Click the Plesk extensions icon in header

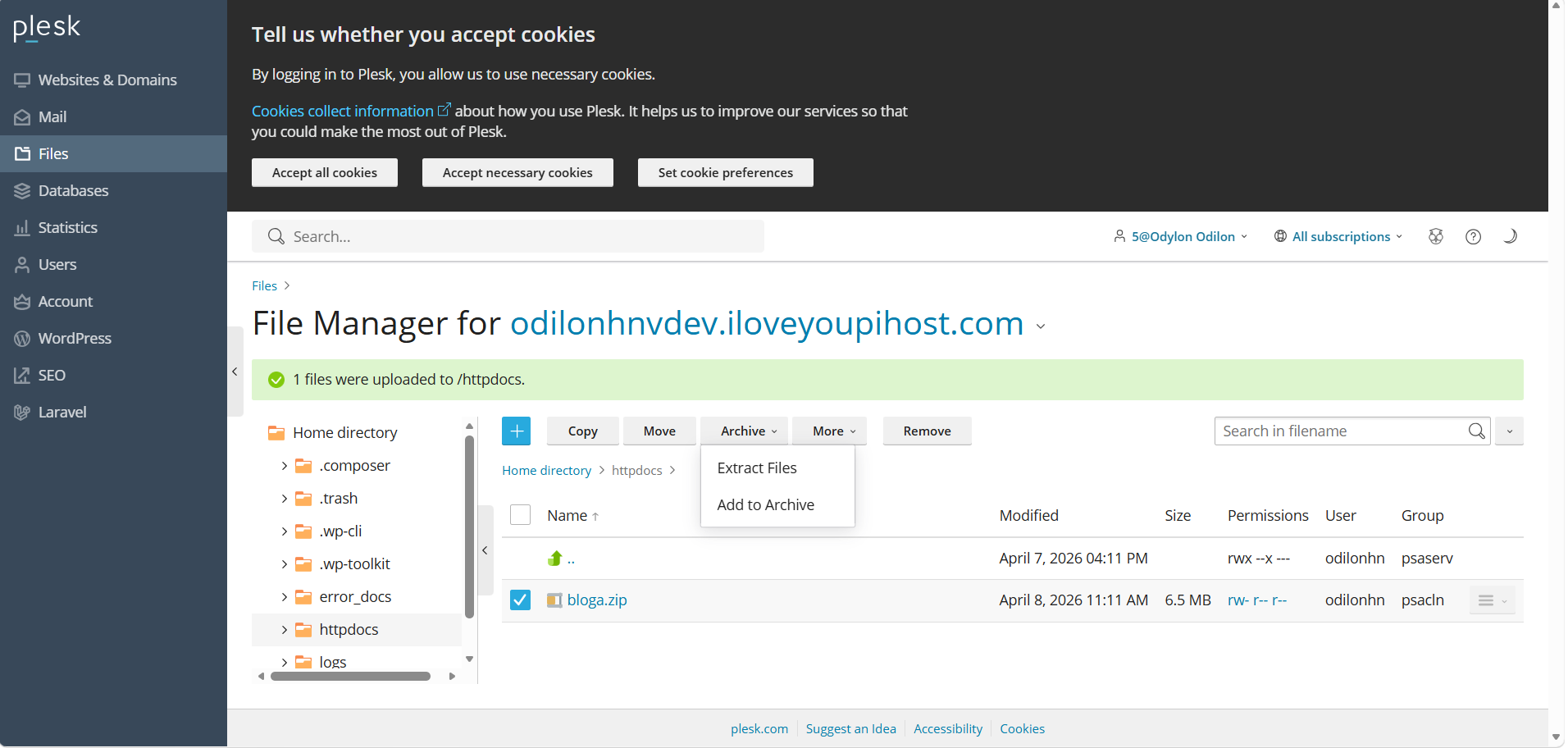click(x=1435, y=236)
